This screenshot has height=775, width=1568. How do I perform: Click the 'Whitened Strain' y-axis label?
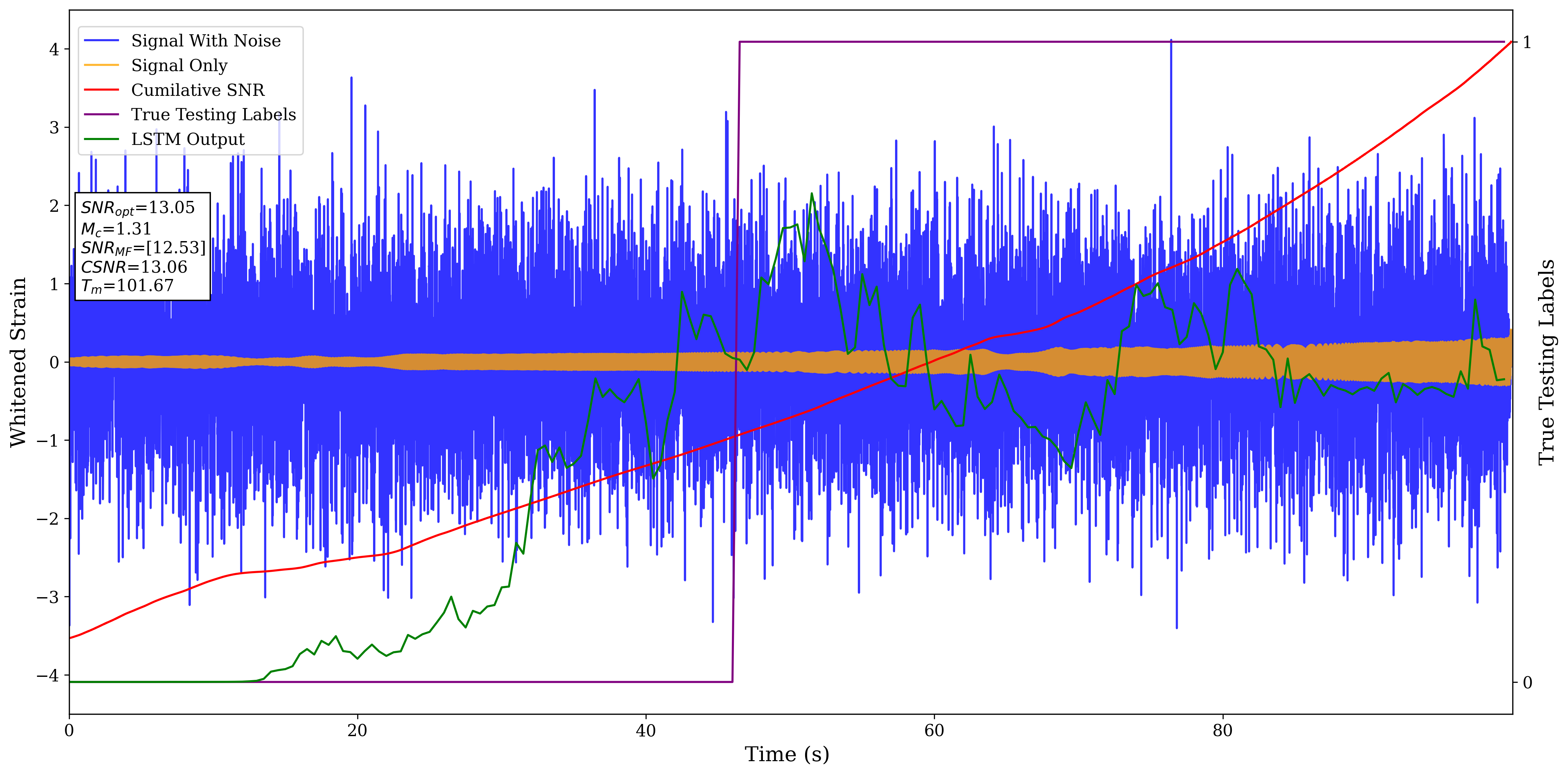point(18,362)
